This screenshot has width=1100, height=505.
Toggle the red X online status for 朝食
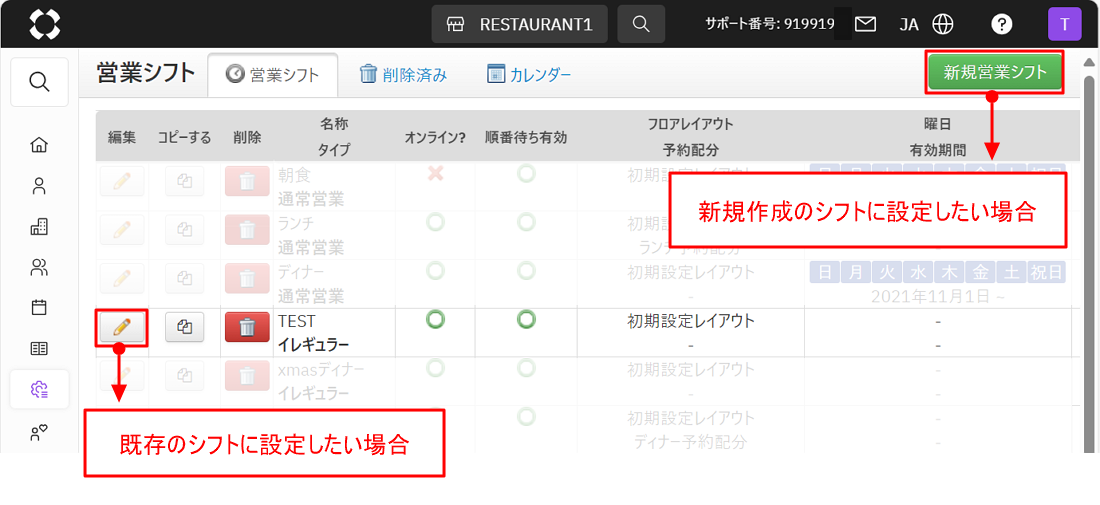[435, 174]
